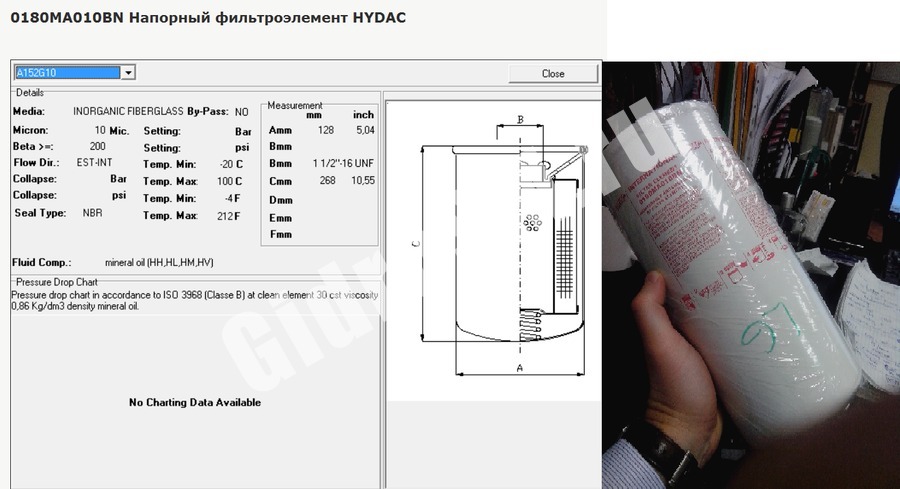Click dimension letter 'A' on the drawing
The width and height of the screenshot is (900, 489).
[520, 368]
